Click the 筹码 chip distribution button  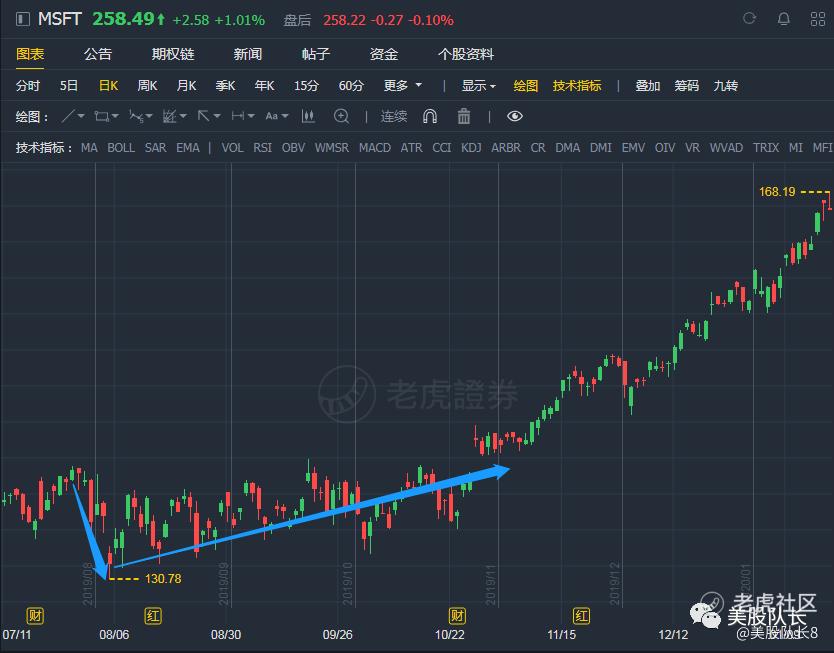686,86
